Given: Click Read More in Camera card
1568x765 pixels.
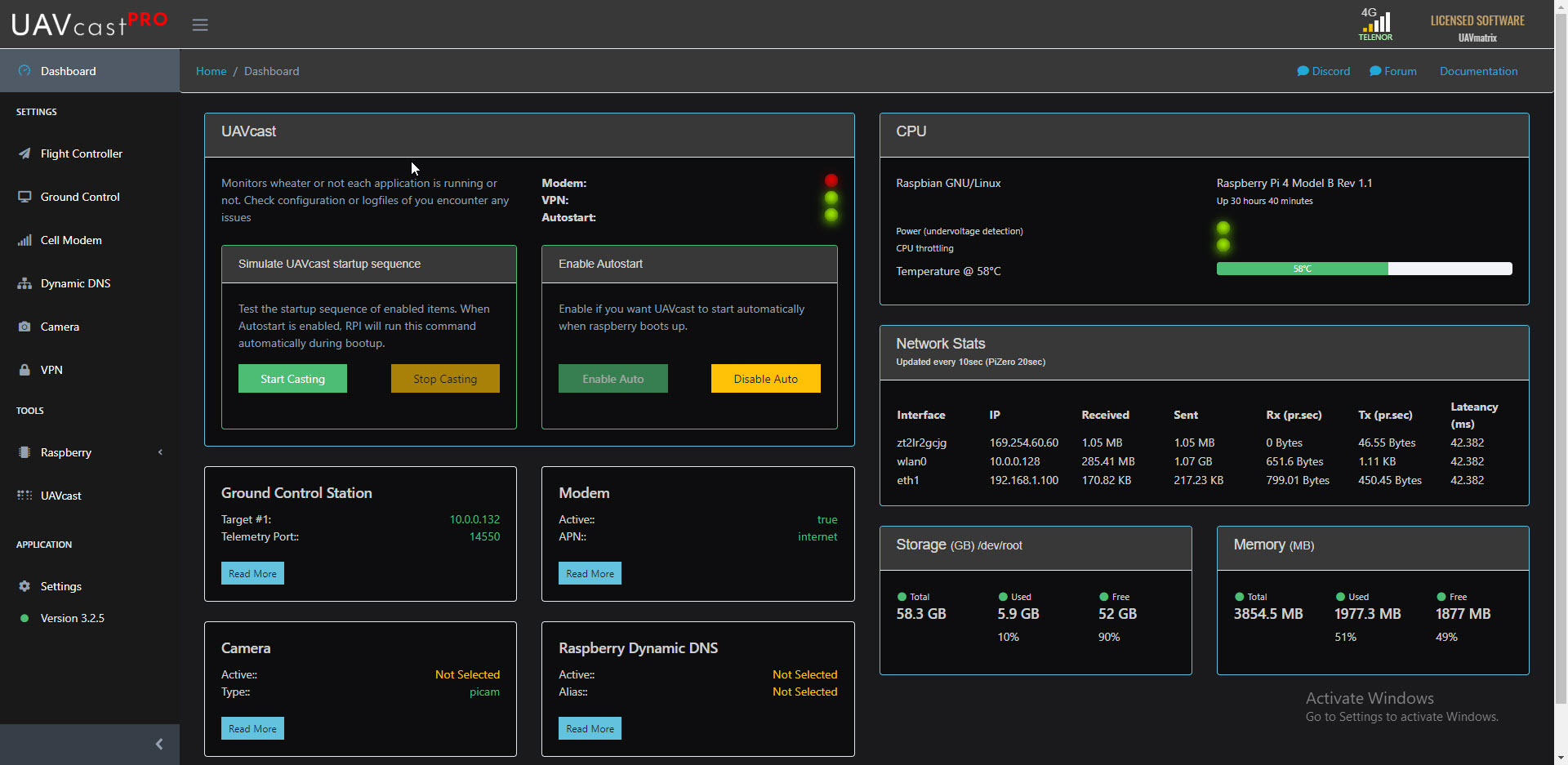Looking at the screenshot, I should (252, 728).
